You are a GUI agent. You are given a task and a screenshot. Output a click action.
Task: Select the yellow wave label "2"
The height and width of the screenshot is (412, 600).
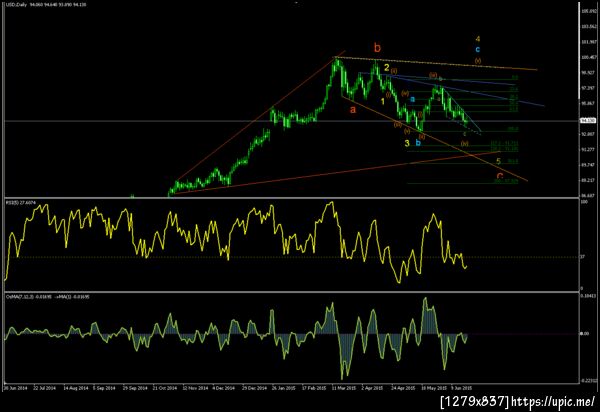(387, 68)
